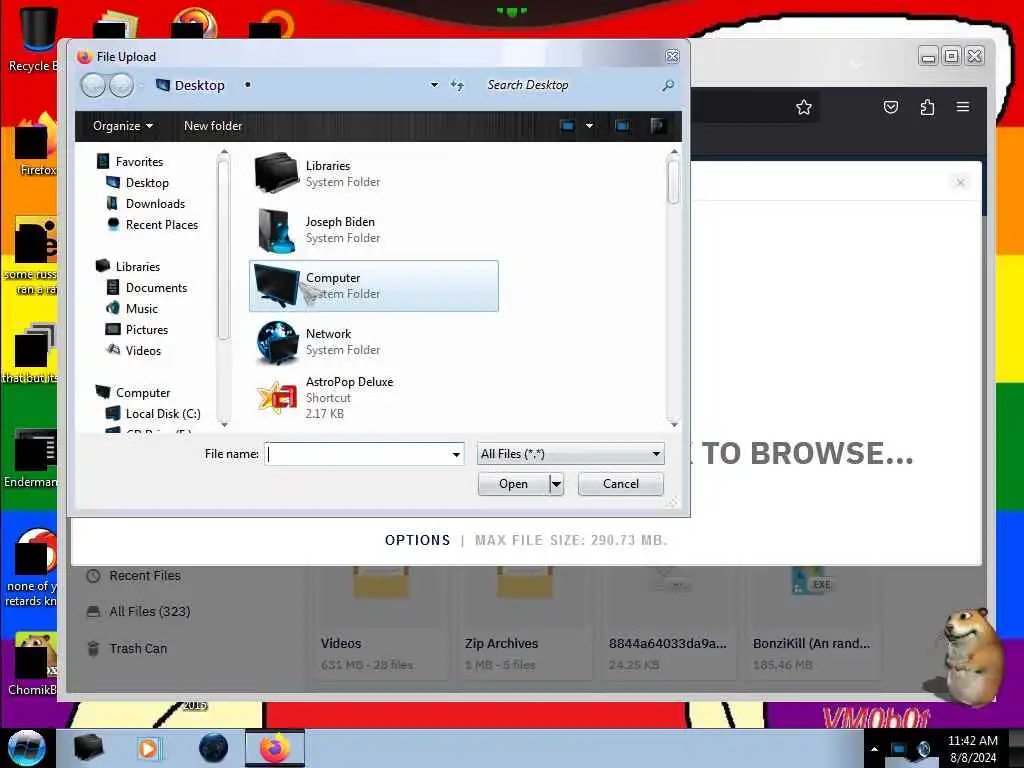The image size is (1024, 768).
Task: Select the AstroPop Deluxe shortcut
Action: [374, 397]
